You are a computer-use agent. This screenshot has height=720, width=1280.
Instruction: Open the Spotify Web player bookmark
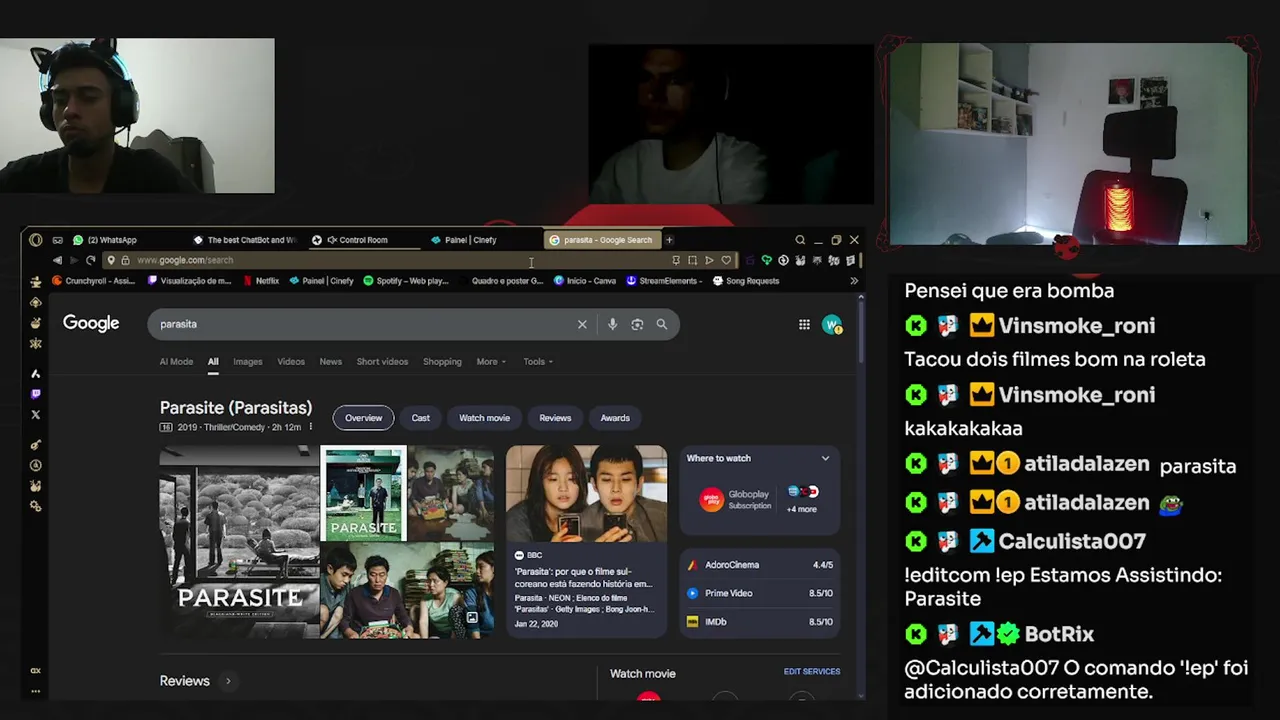pos(406,281)
